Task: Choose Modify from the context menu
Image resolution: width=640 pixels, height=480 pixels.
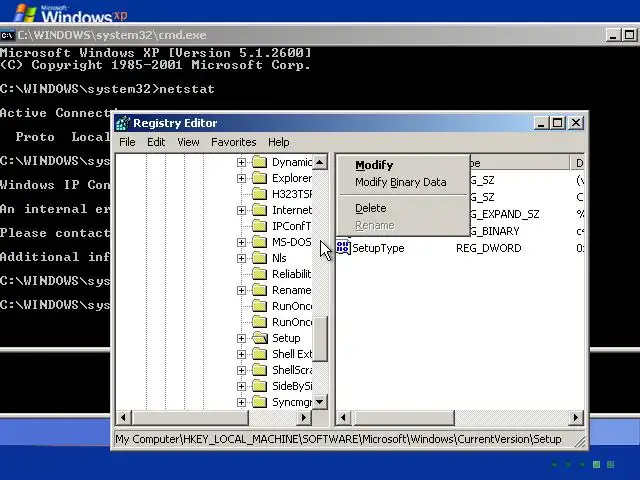Action: tap(374, 165)
